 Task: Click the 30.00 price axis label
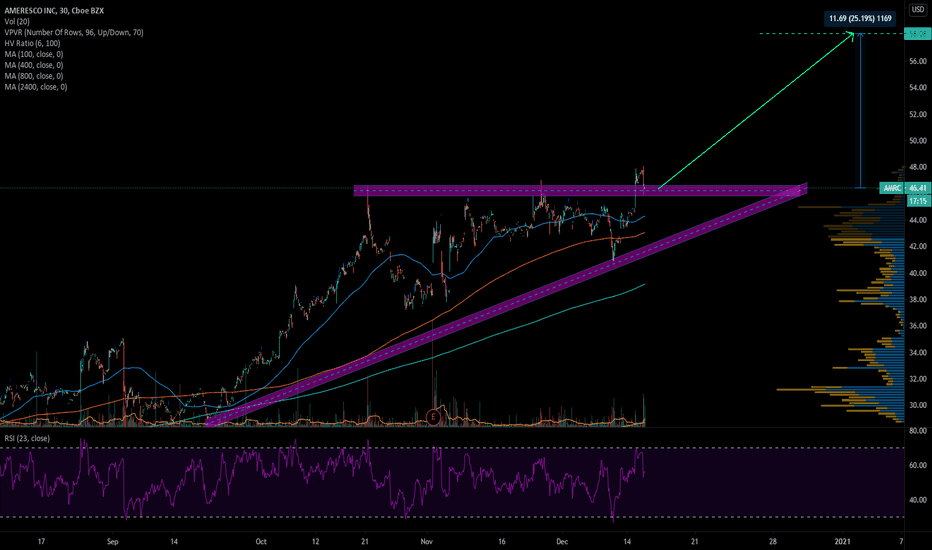[918, 405]
